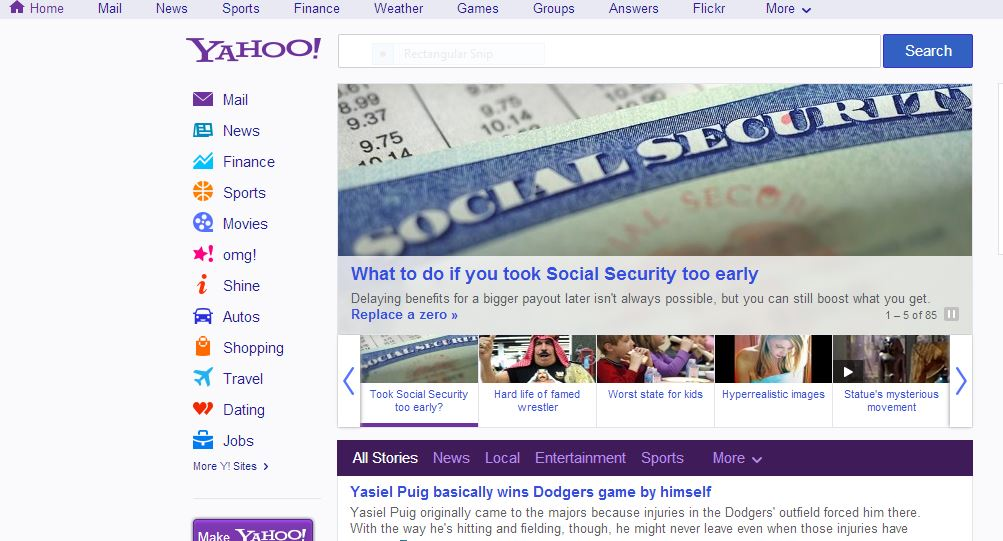Switch to the Entertainment stories tab

[580, 458]
